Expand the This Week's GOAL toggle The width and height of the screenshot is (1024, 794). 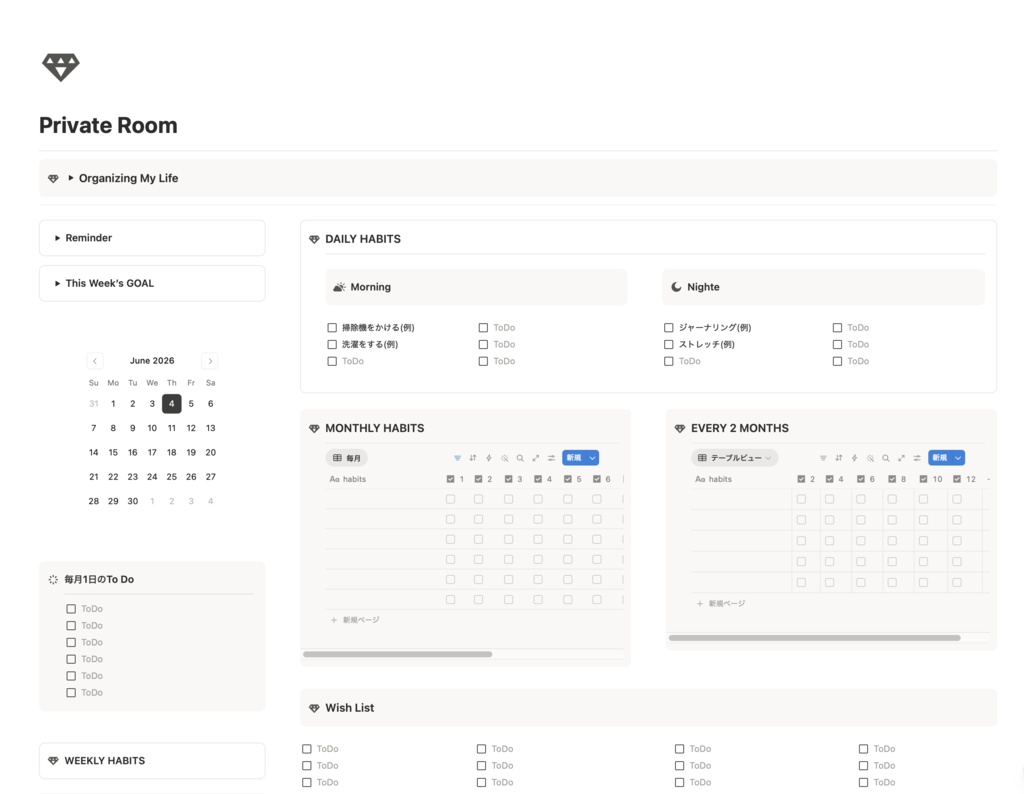pyautogui.click(x=57, y=283)
